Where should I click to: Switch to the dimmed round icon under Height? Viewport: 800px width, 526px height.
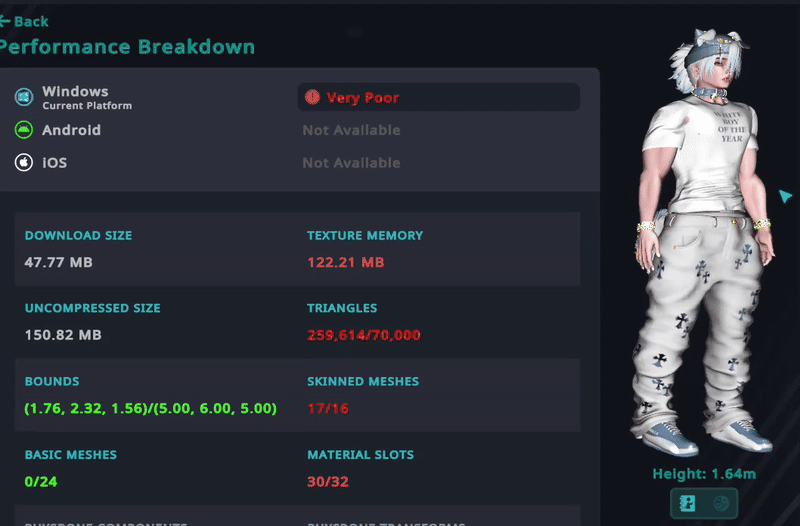click(x=719, y=504)
